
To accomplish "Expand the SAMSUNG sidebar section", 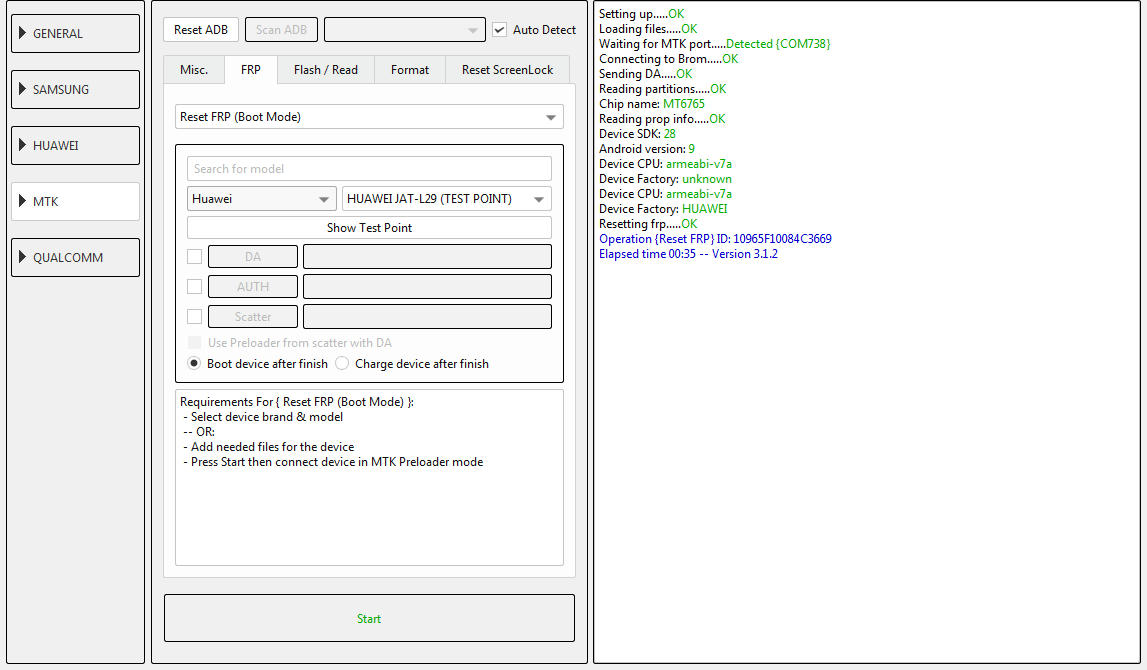I will pos(75,89).
